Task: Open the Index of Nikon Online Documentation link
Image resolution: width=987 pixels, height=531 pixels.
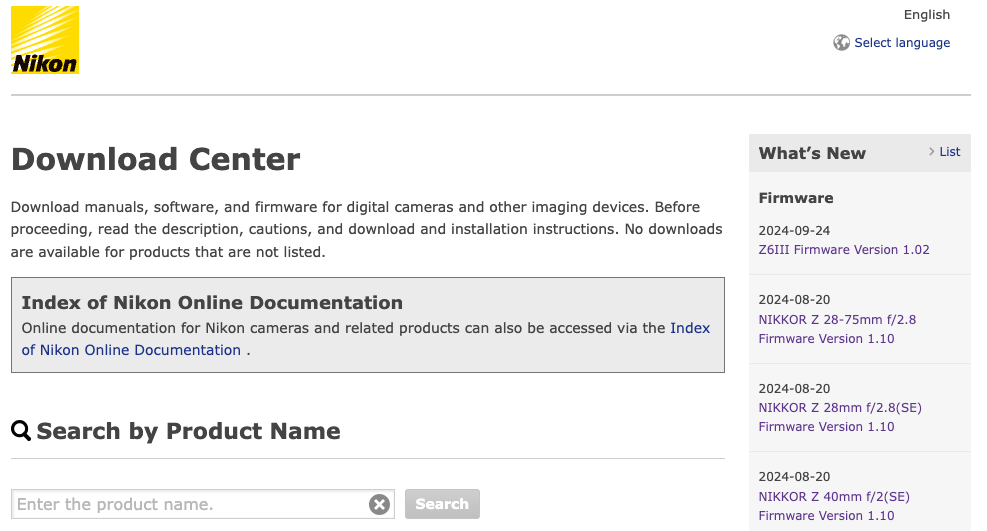Action: coord(366,339)
